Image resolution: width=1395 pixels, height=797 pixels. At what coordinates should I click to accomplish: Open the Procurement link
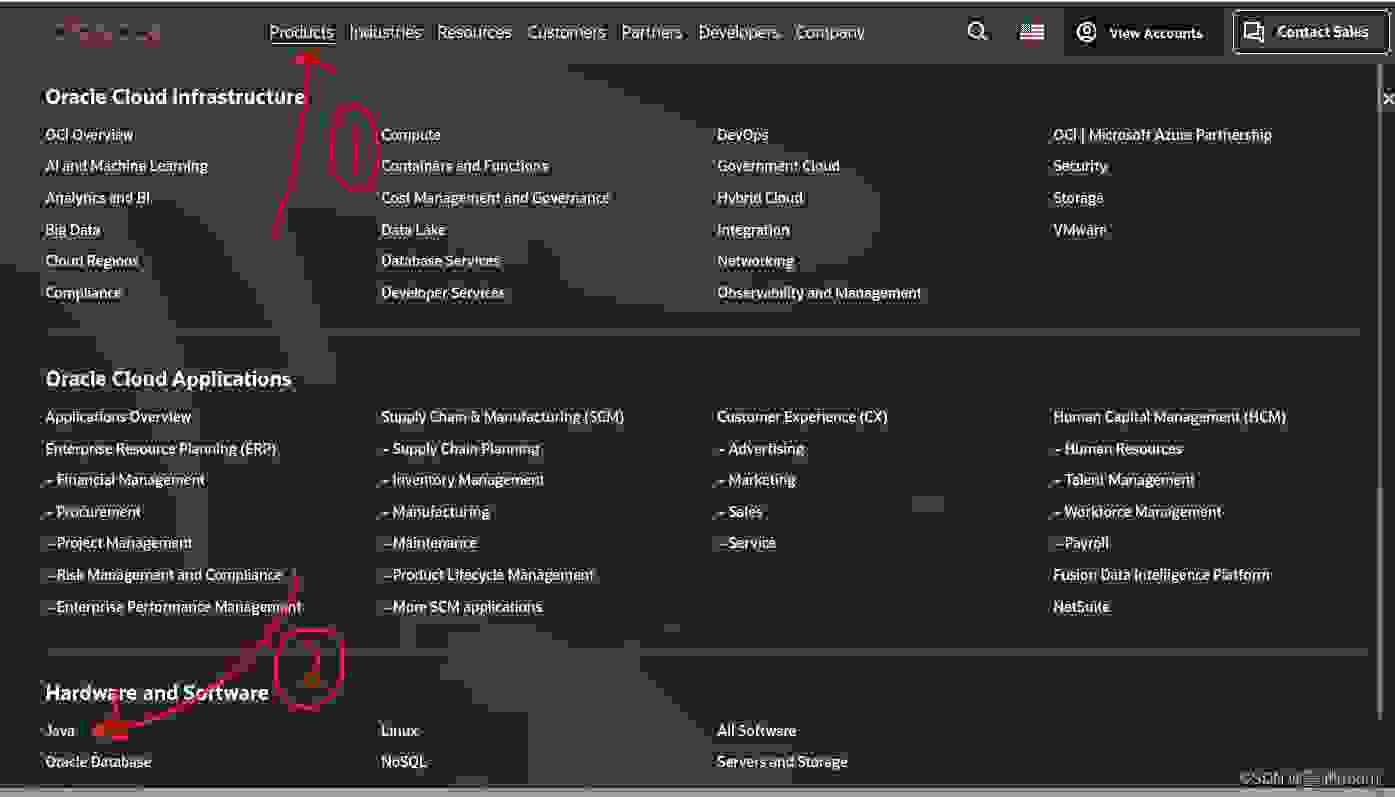[93, 512]
